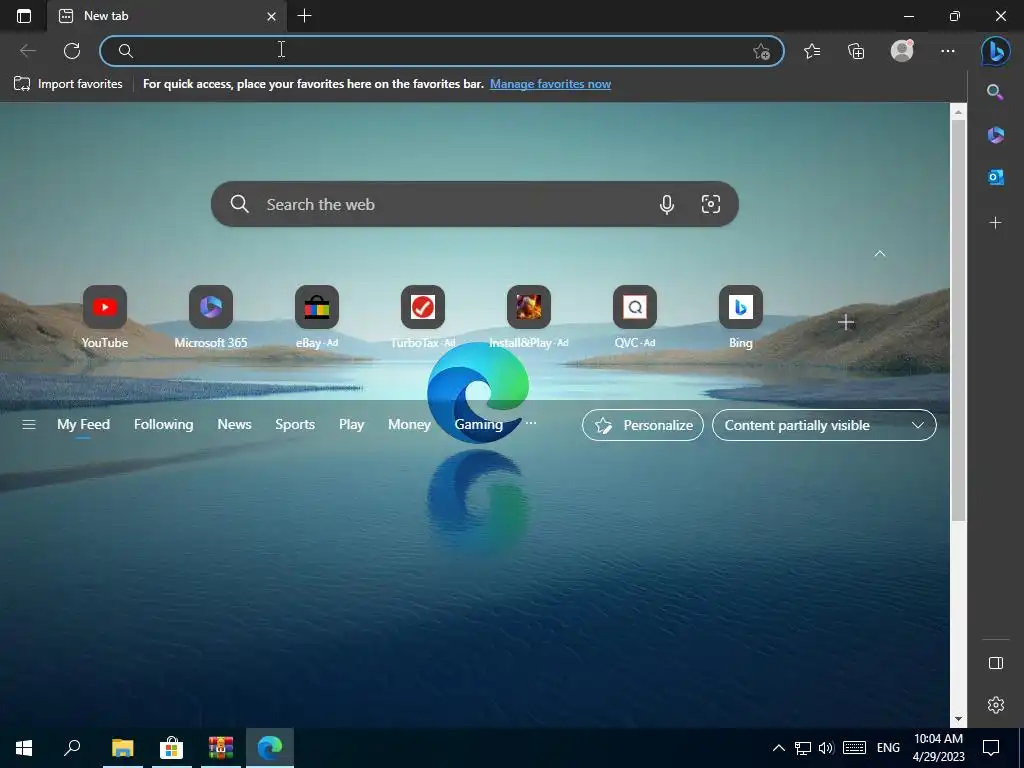This screenshot has height=768, width=1024.
Task: Open visual search camera icon
Action: [711, 204]
